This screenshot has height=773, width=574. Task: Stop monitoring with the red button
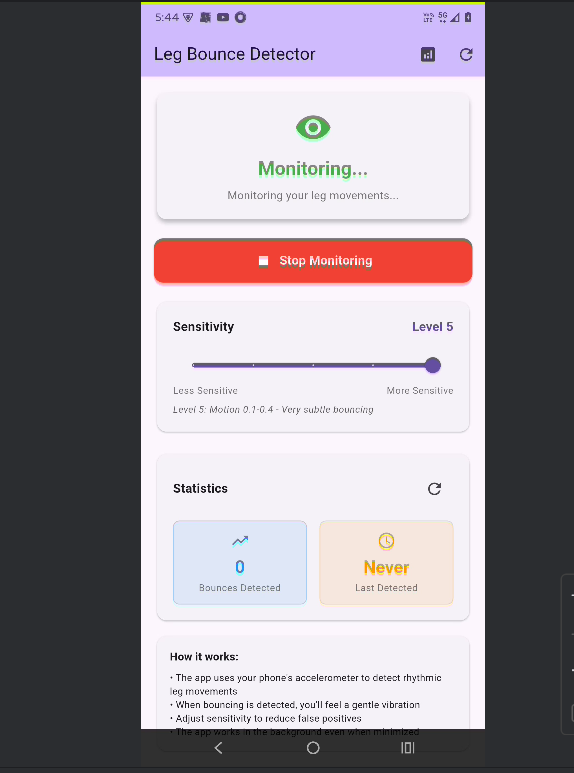(x=313, y=261)
